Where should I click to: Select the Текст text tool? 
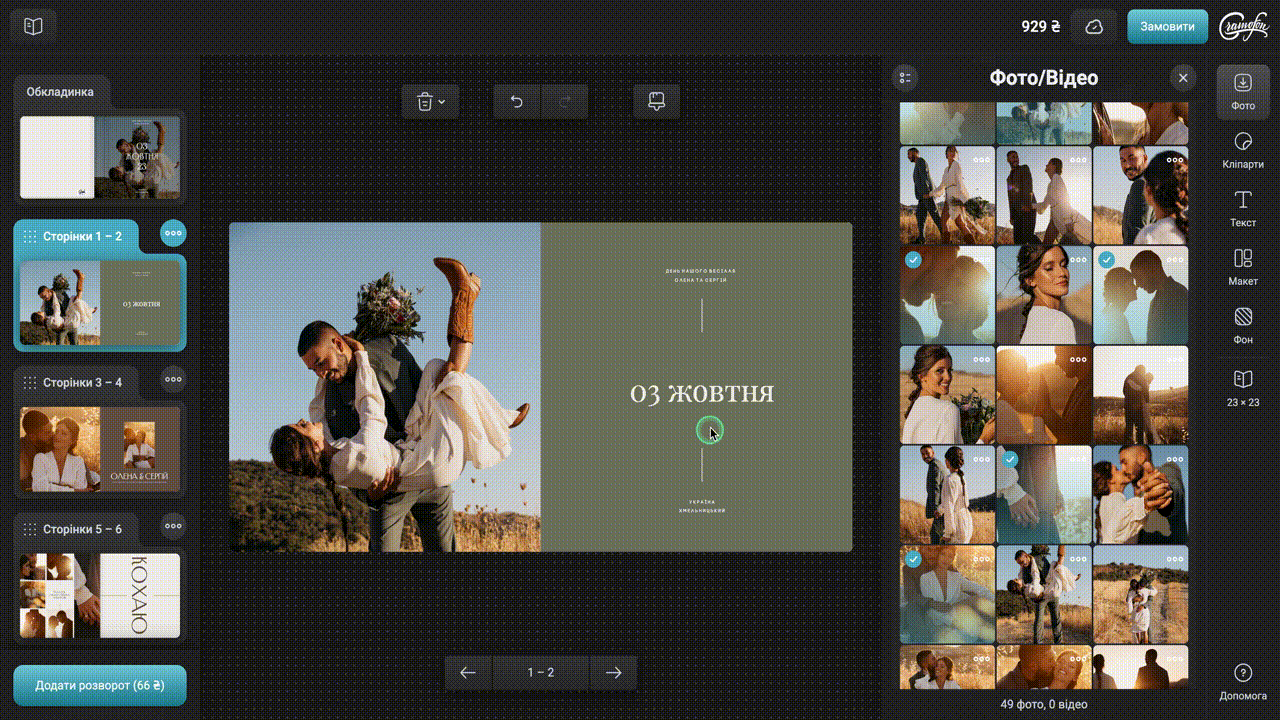1242,207
